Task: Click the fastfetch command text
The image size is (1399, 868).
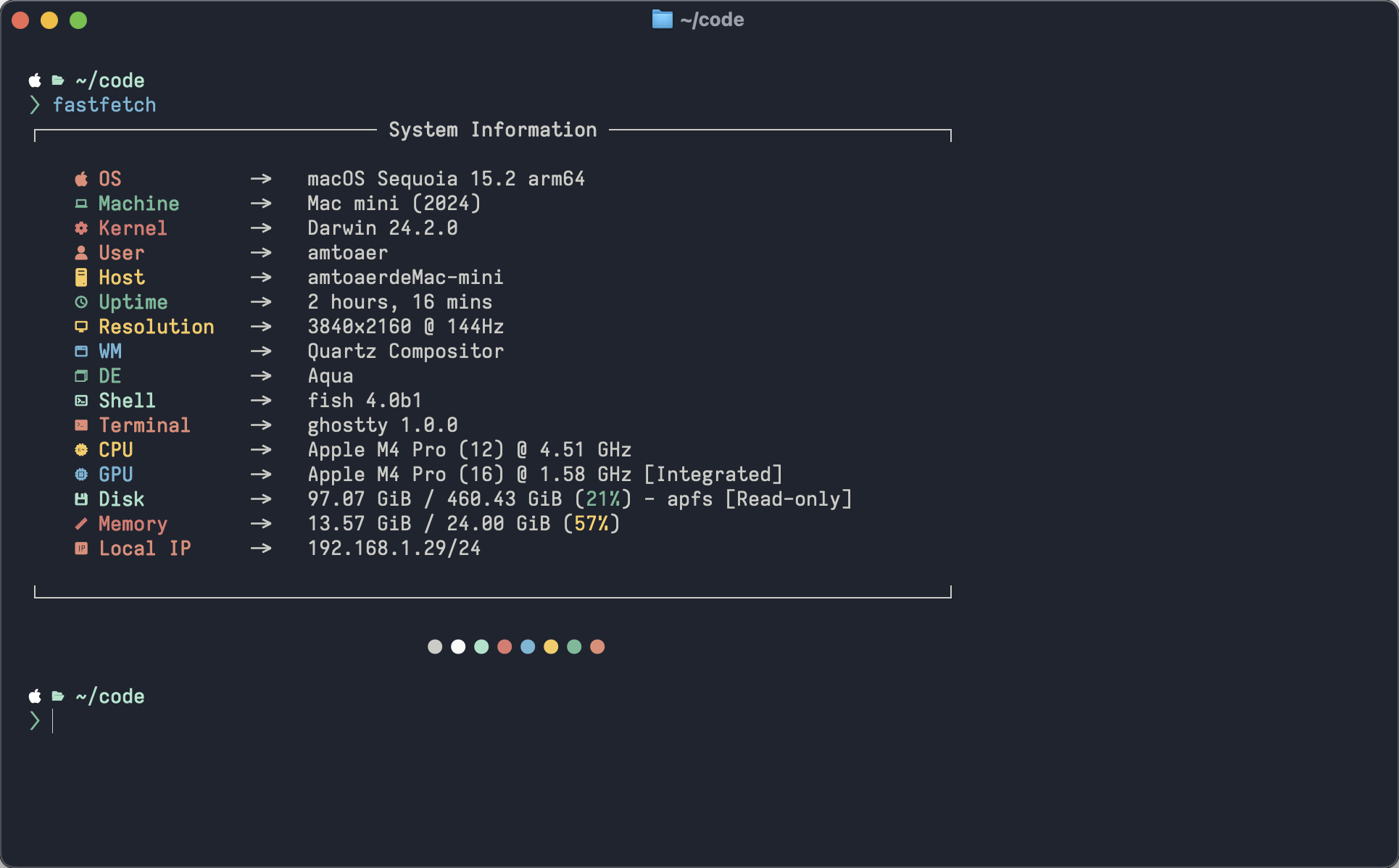Action: (104, 105)
